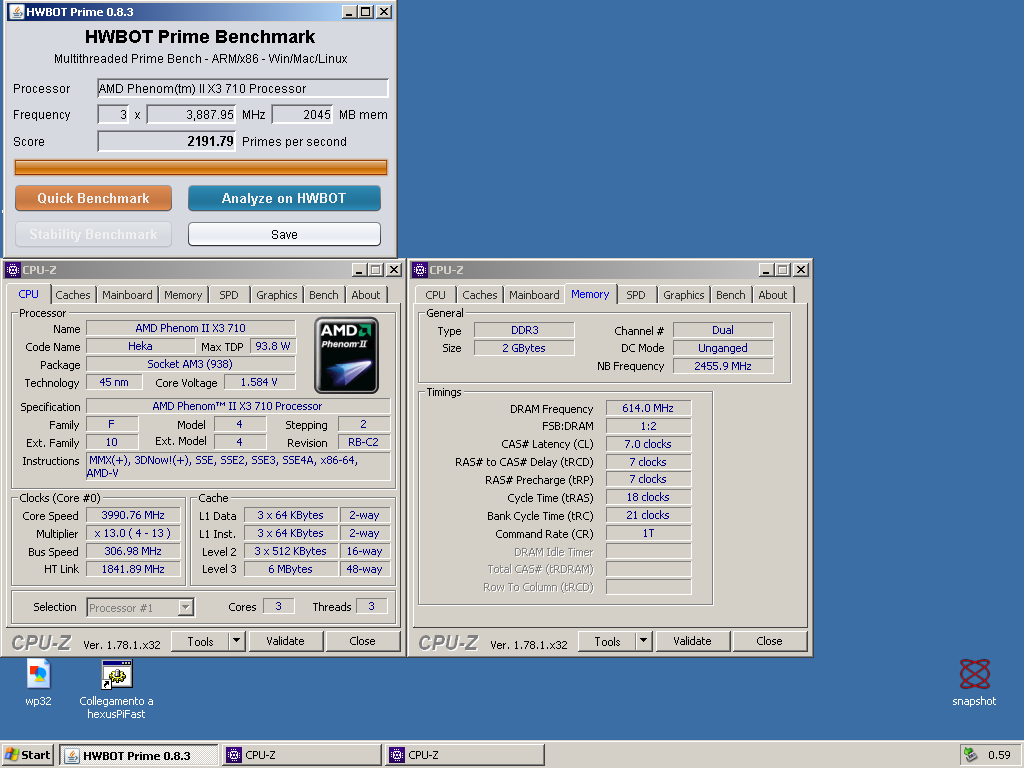Screen dimensions: 1024x768
Task: Click the Package value Socket AM3 (938)
Action: point(191,364)
